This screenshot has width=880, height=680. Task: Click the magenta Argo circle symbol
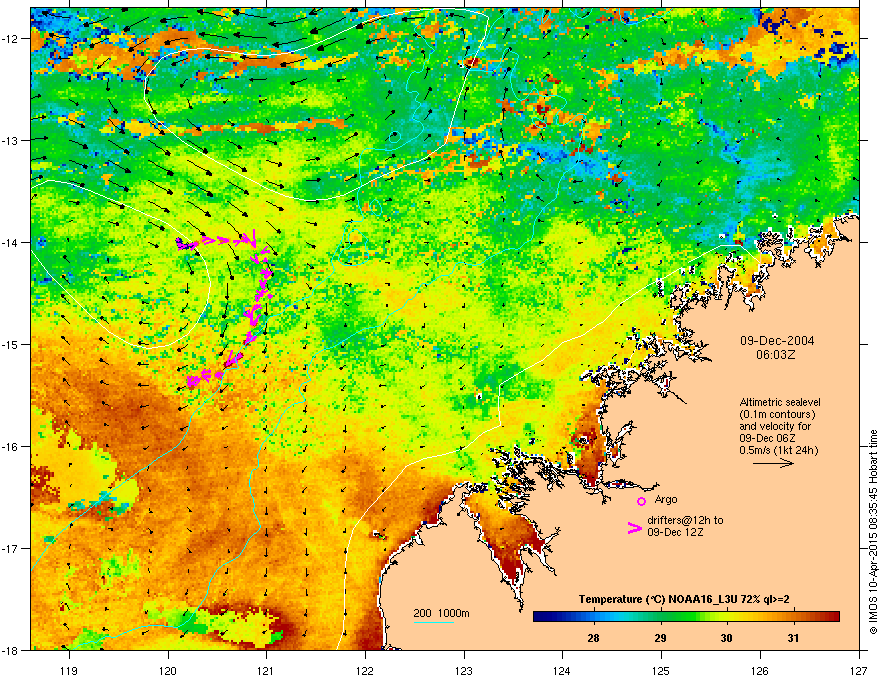tap(641, 501)
